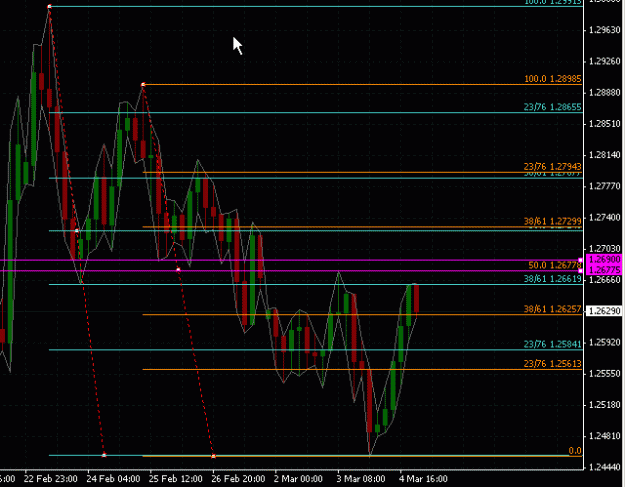Click the "3 Mar 08:00" time axis label
625x487 pixels.
(x=361, y=479)
